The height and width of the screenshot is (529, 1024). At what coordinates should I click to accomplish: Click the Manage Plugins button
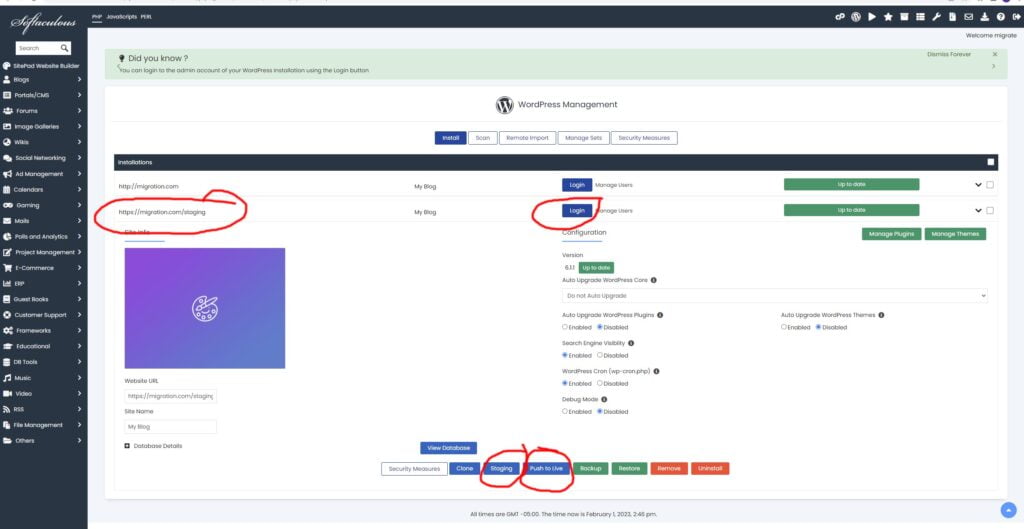click(x=892, y=234)
